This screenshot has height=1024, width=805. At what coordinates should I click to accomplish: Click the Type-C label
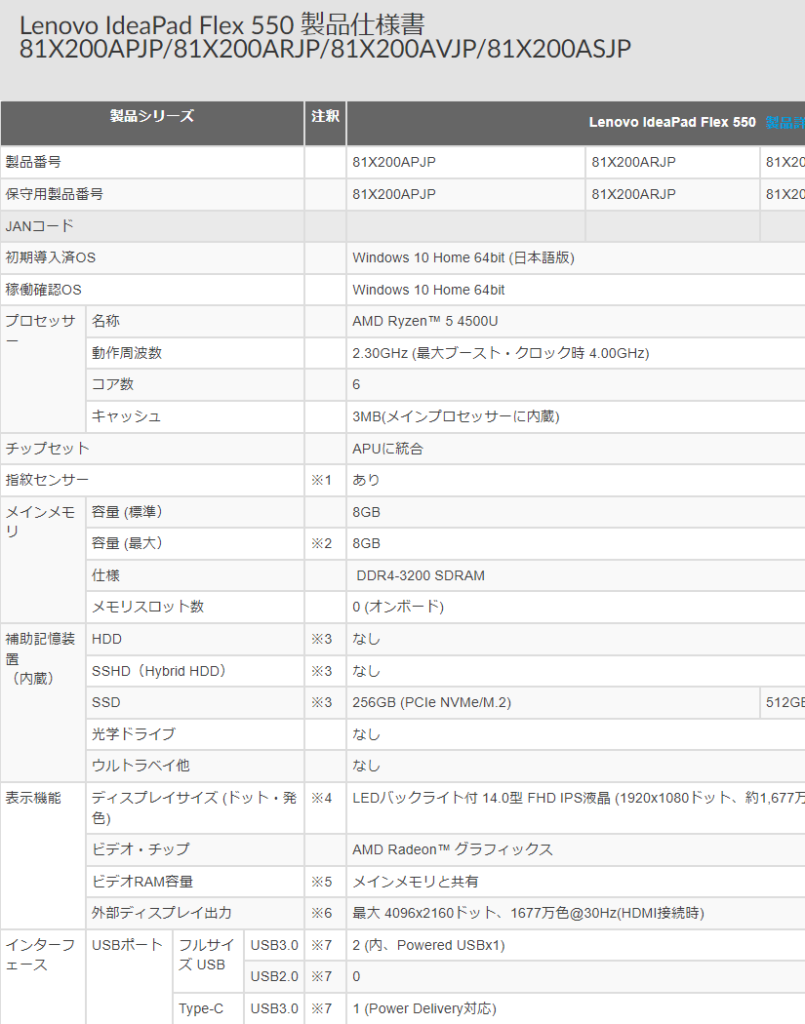click(x=201, y=1008)
